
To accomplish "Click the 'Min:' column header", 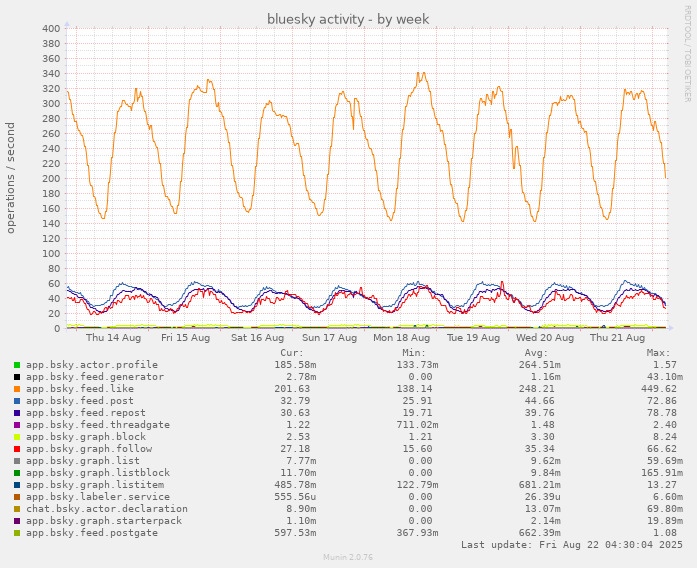I will tap(414, 353).
